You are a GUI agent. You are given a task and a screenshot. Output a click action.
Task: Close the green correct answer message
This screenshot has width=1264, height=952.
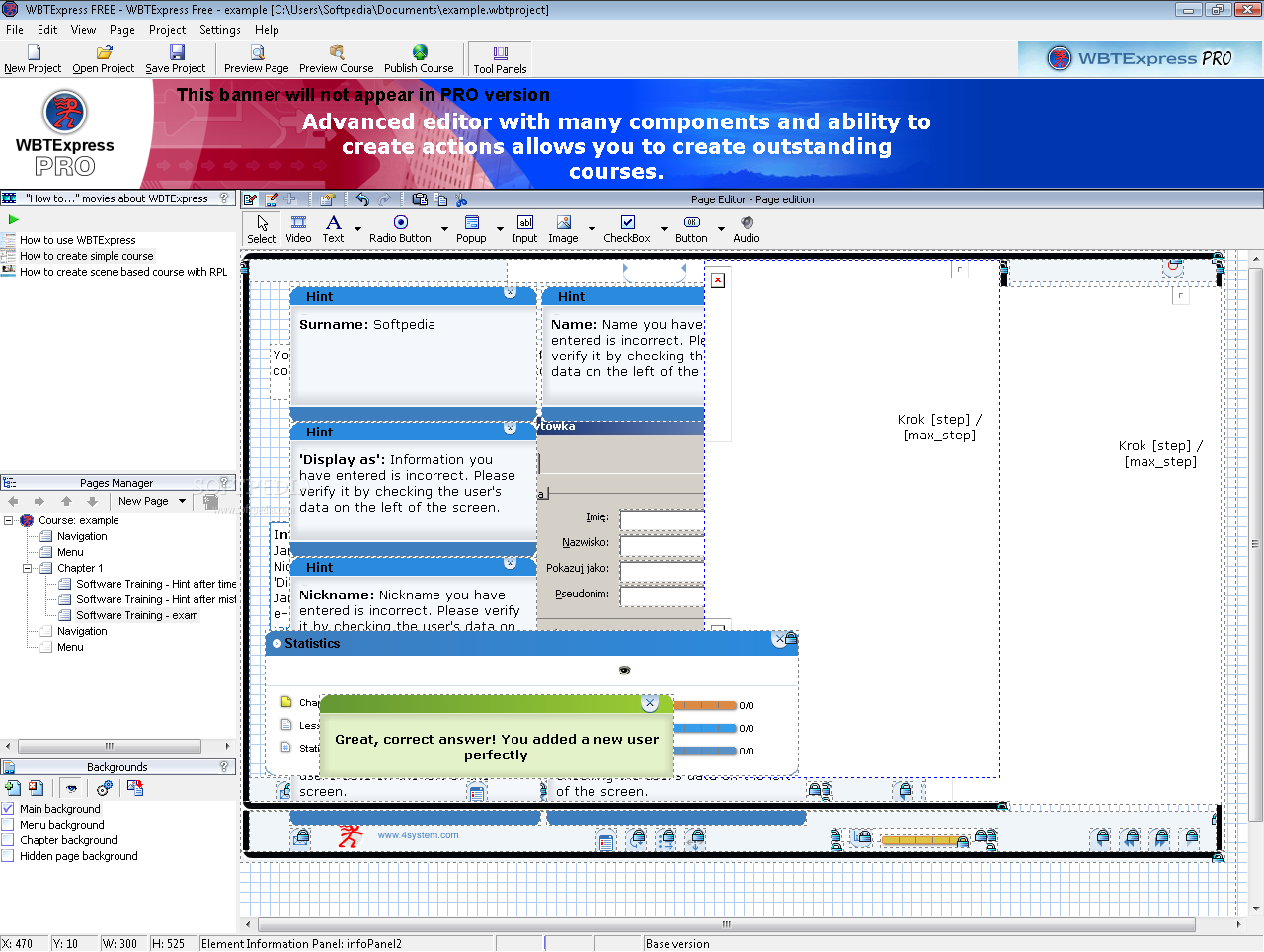point(649,703)
